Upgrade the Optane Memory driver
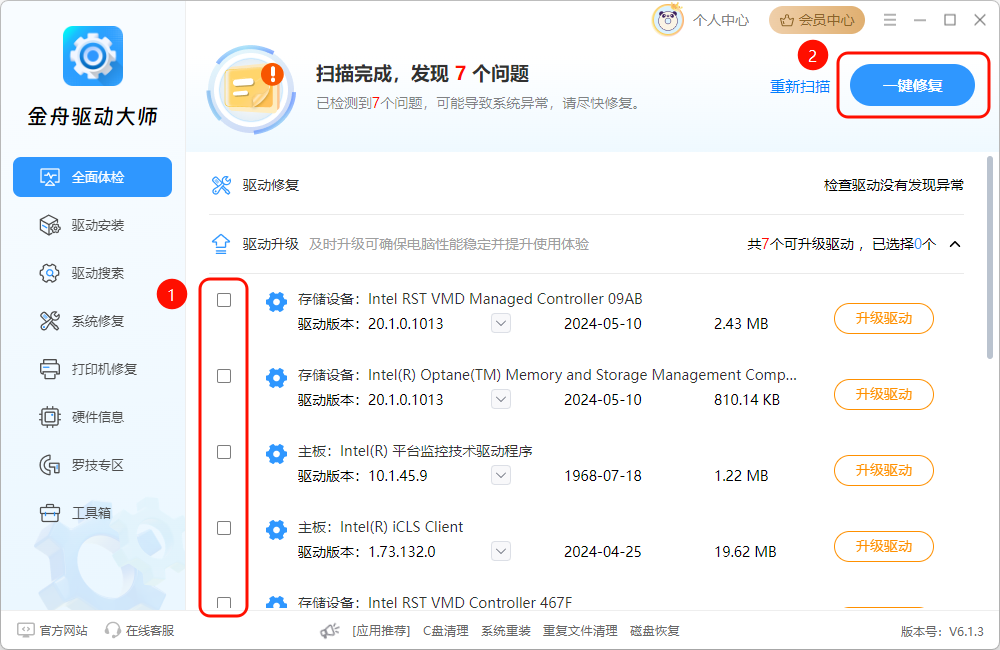Image resolution: width=1000 pixels, height=650 pixels. 884,394
